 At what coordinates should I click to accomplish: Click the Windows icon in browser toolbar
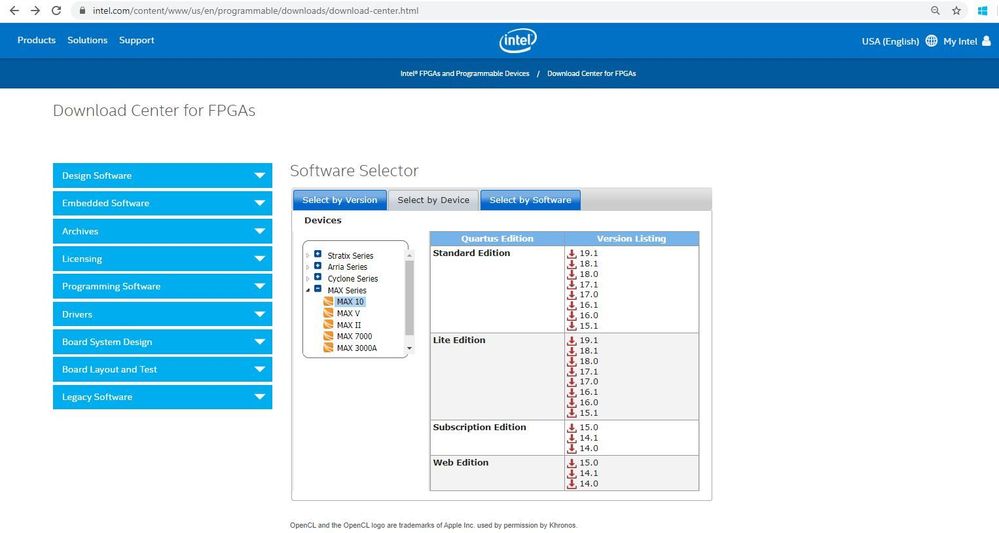click(x=982, y=11)
